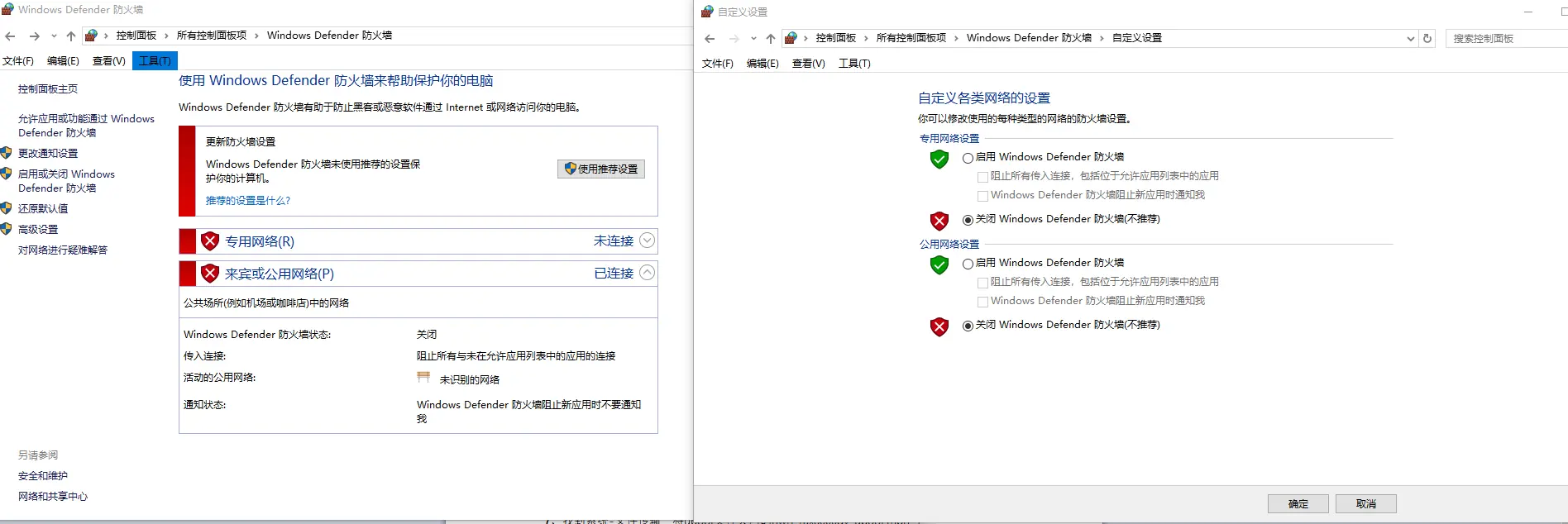Open 高级设置 link
Viewport: 1568px width, 524px height.
38,230
